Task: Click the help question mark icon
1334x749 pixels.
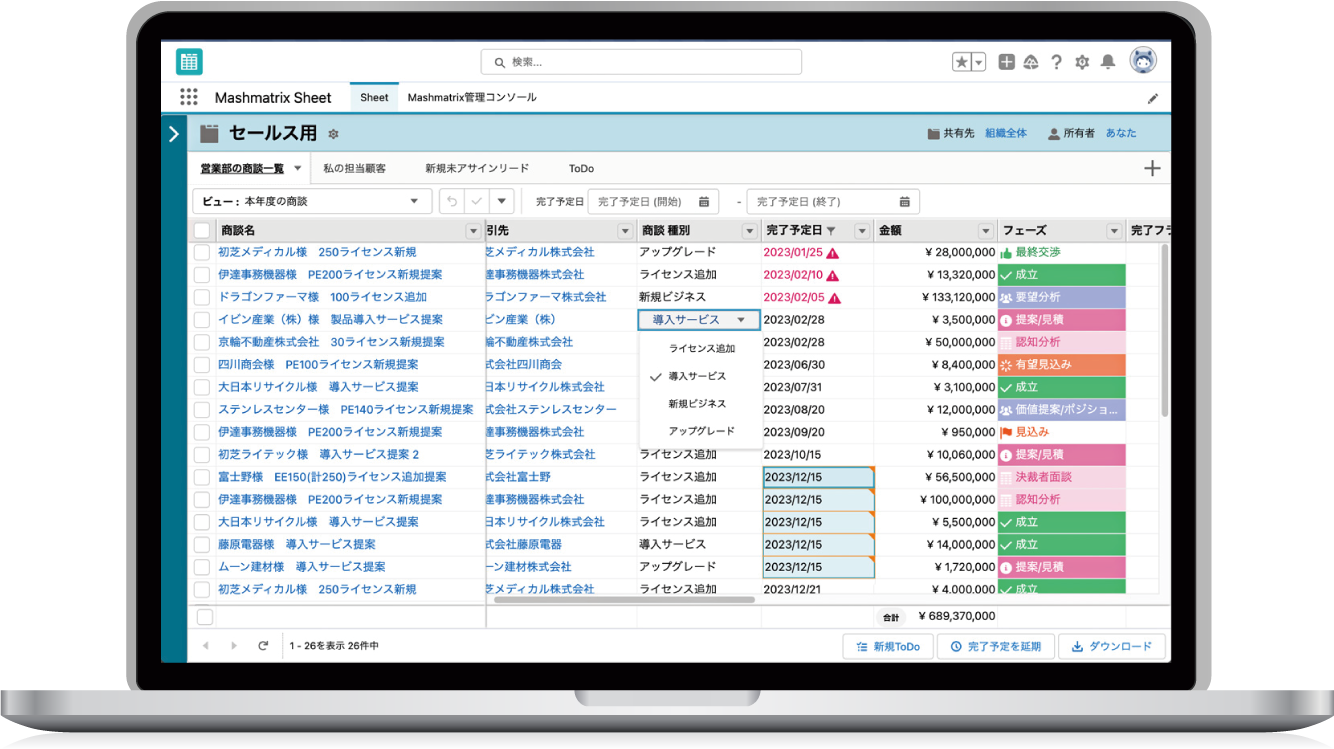Action: 1057,61
